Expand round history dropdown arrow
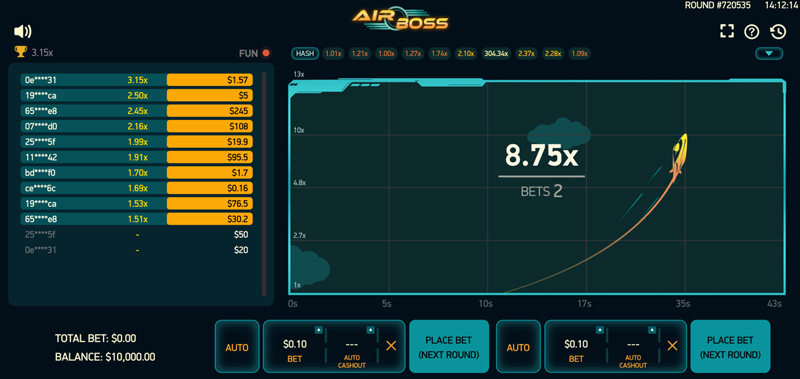The width and height of the screenshot is (800, 379). (x=769, y=53)
